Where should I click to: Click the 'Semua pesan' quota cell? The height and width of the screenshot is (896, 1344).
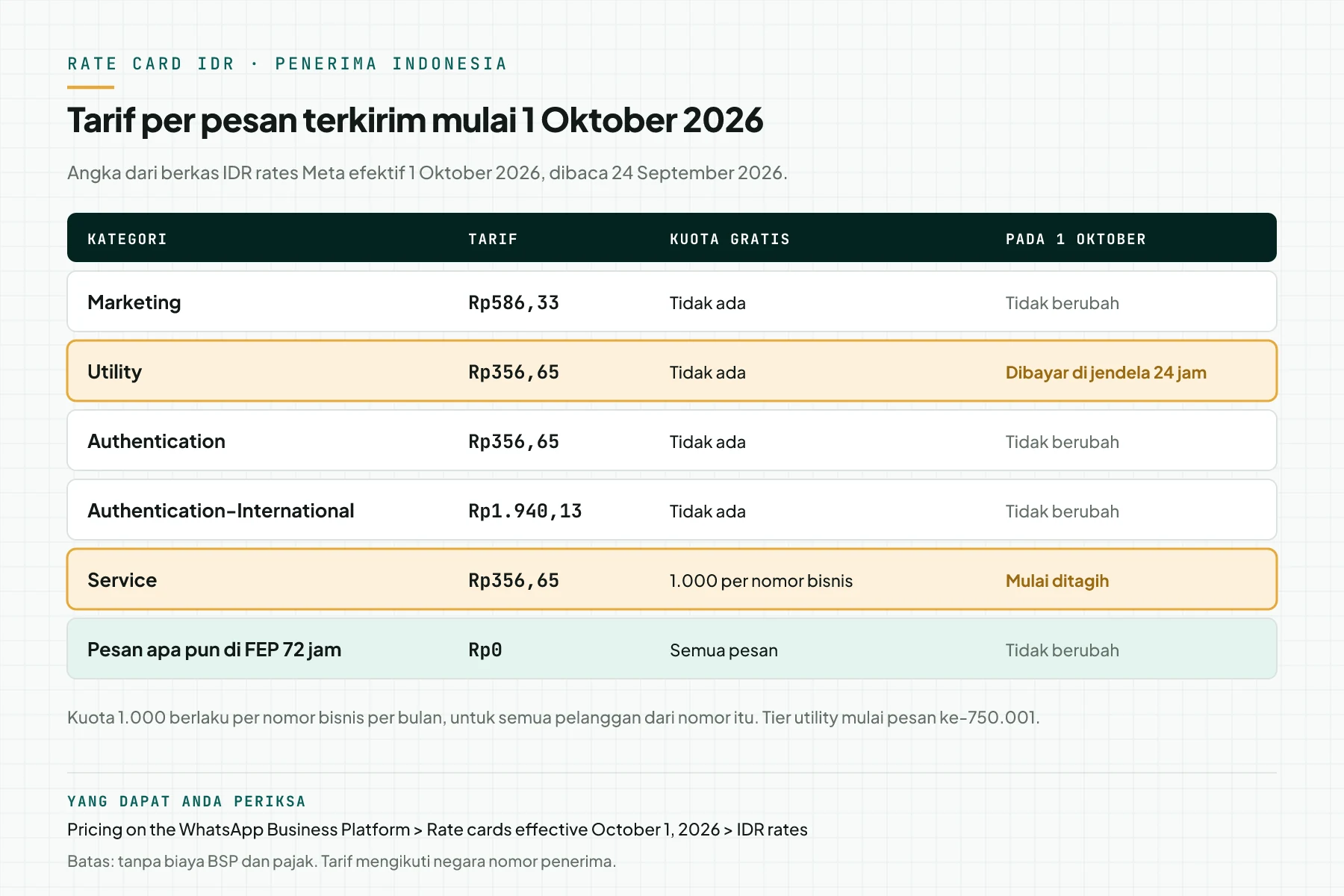click(724, 650)
